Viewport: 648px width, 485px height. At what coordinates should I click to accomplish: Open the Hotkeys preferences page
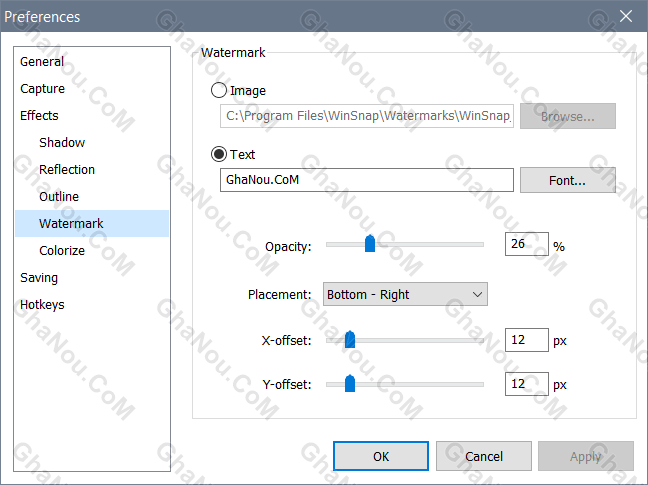coord(92,304)
